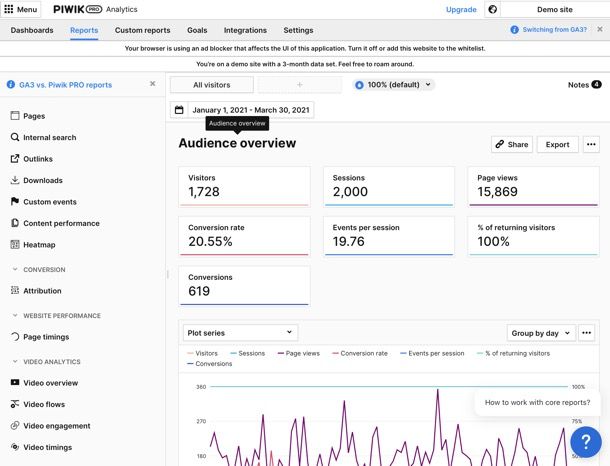Click the Video overview camera icon
Viewport: 610px width, 466px height.
(15, 382)
